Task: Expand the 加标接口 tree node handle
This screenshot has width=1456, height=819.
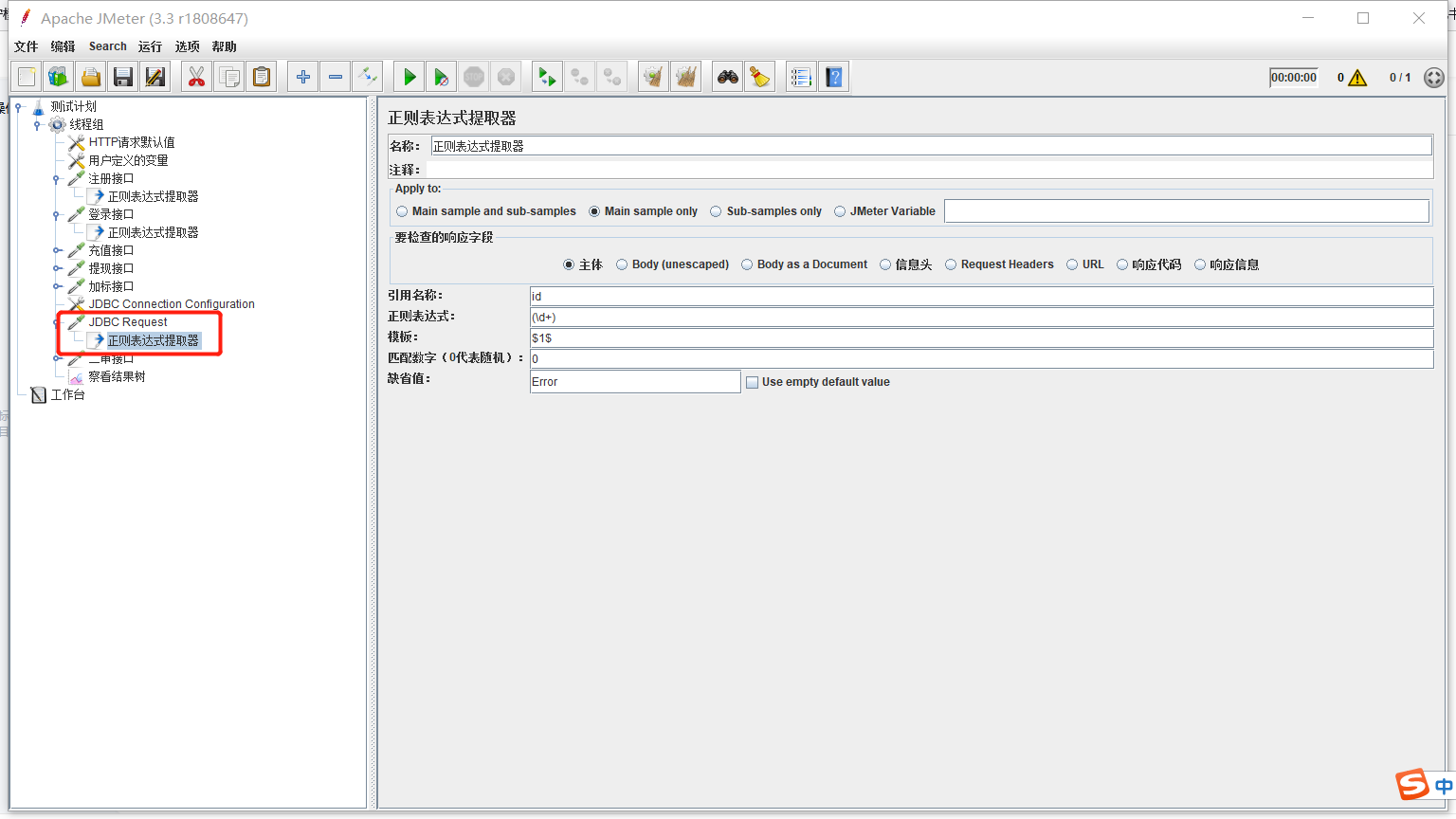Action: point(56,287)
